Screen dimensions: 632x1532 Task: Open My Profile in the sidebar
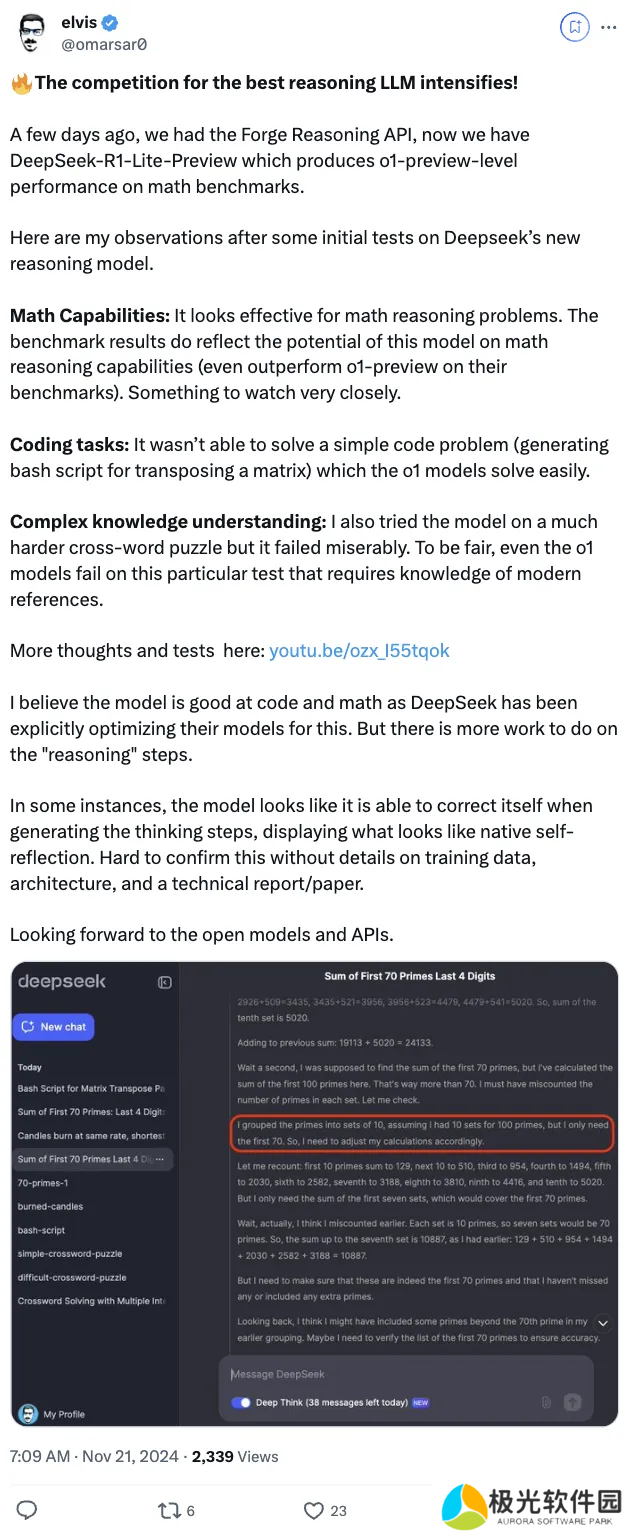coord(64,1414)
